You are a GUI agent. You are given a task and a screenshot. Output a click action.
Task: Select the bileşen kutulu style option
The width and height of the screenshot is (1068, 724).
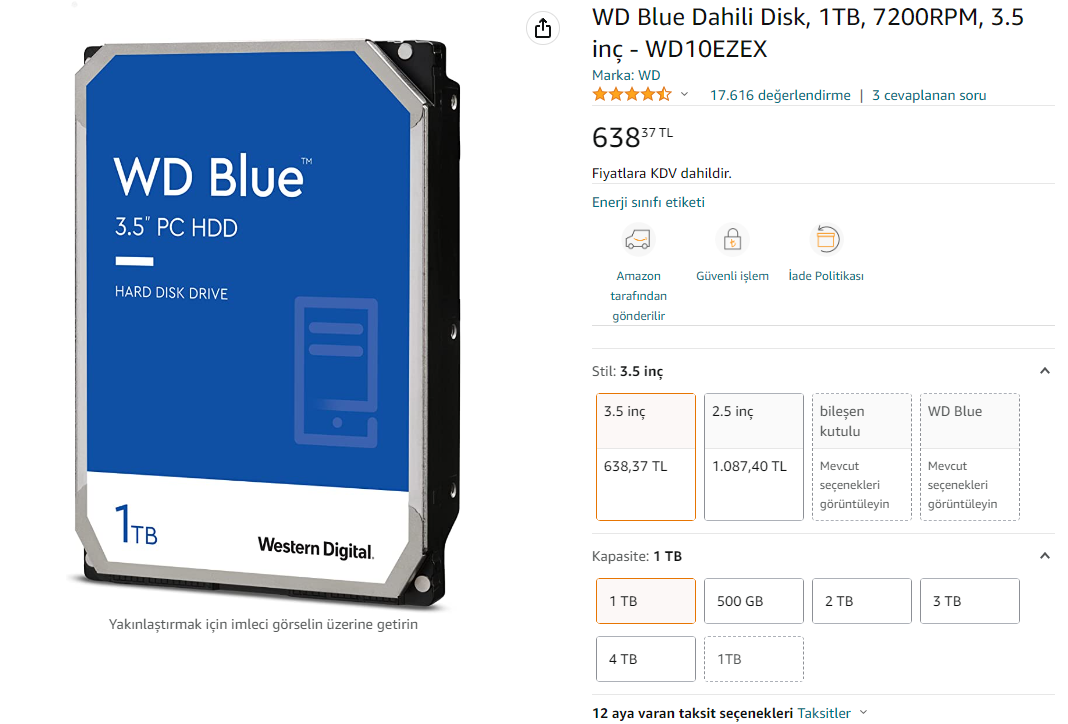point(862,457)
